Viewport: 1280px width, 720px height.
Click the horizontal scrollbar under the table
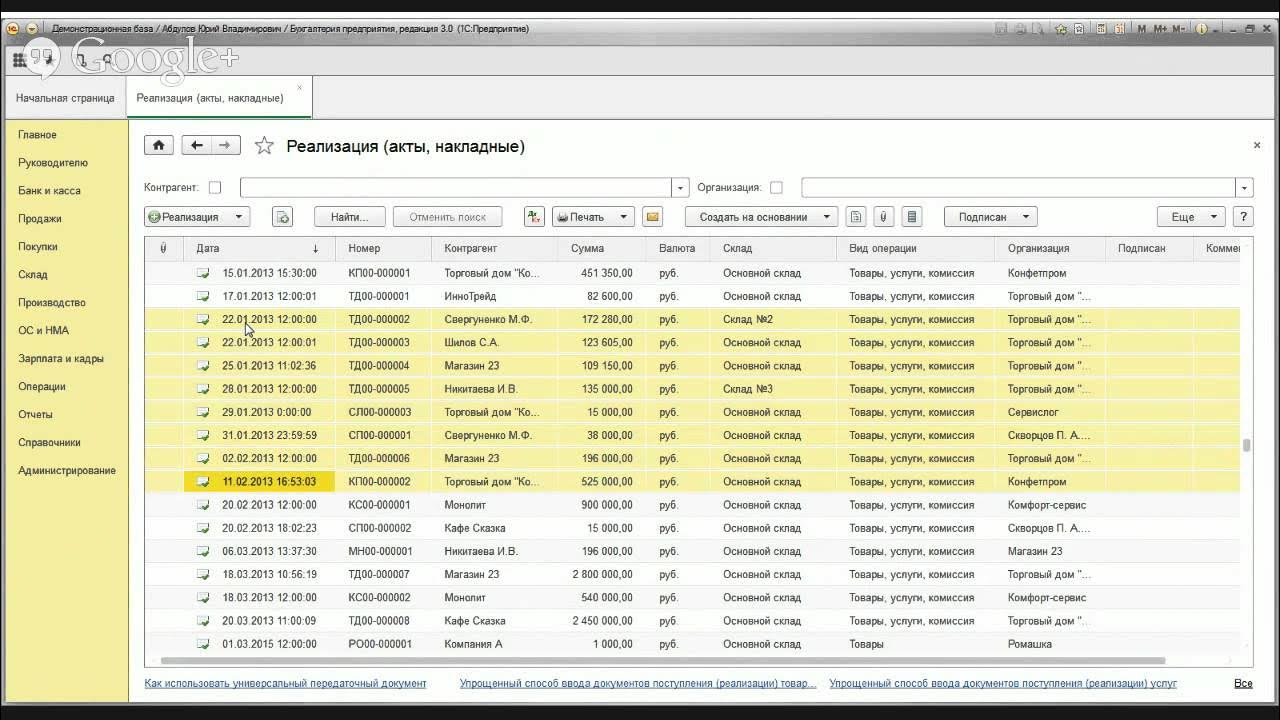click(663, 661)
